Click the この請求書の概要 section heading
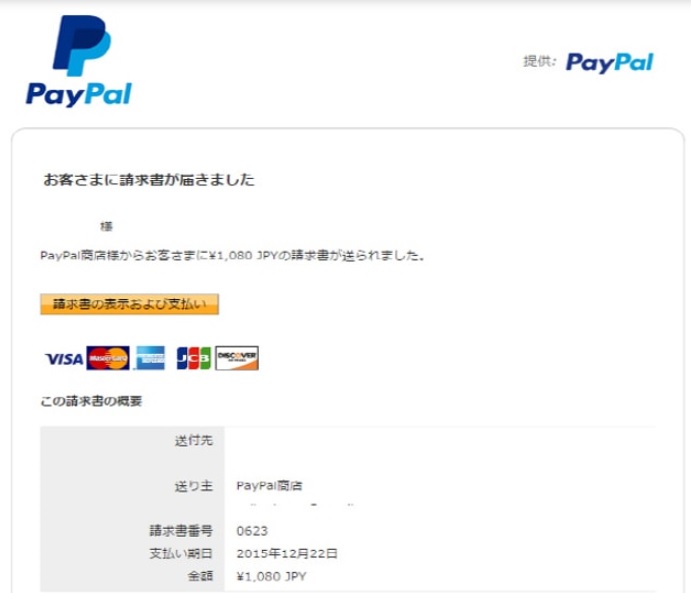The width and height of the screenshot is (691, 593). point(91,401)
